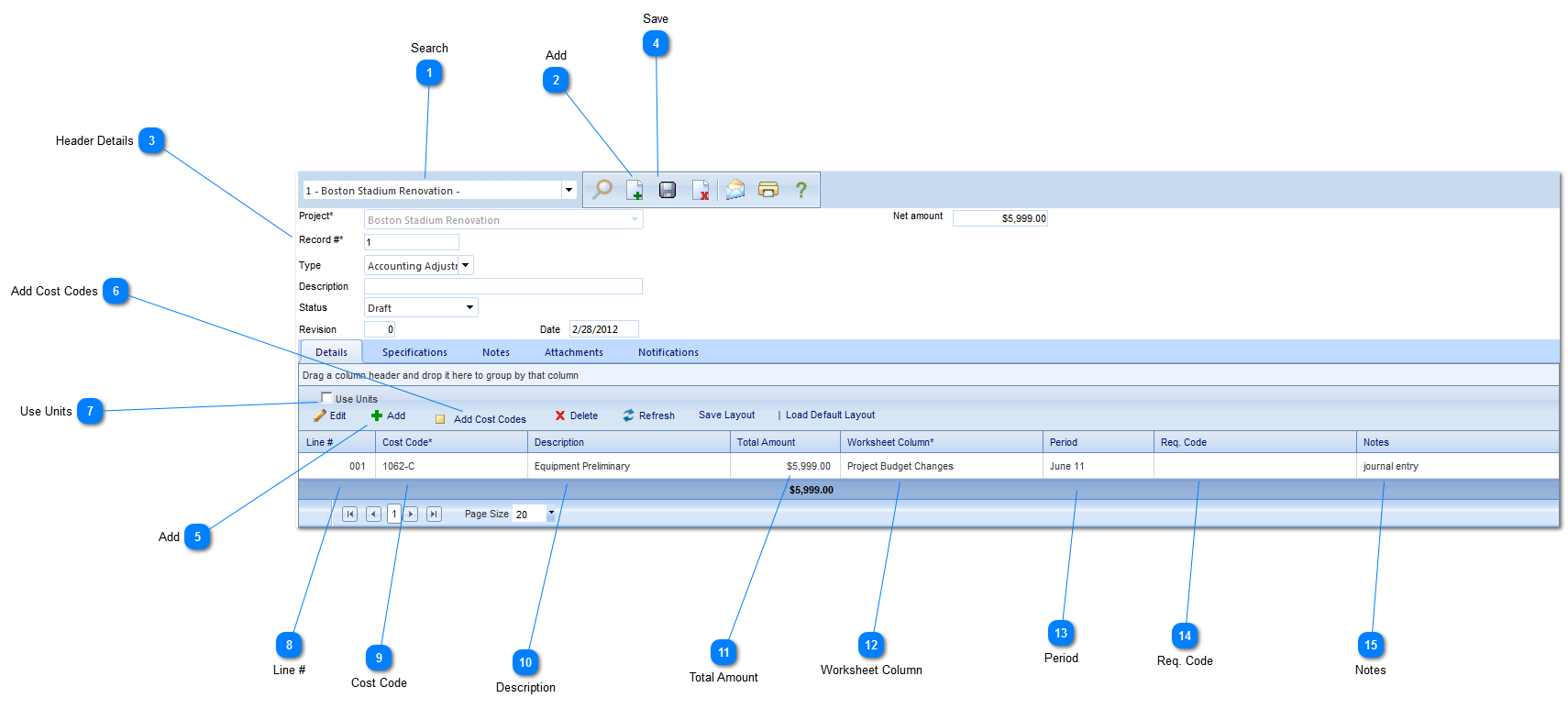
Task: Sort by the Worksheet Column header
Action: click(942, 442)
